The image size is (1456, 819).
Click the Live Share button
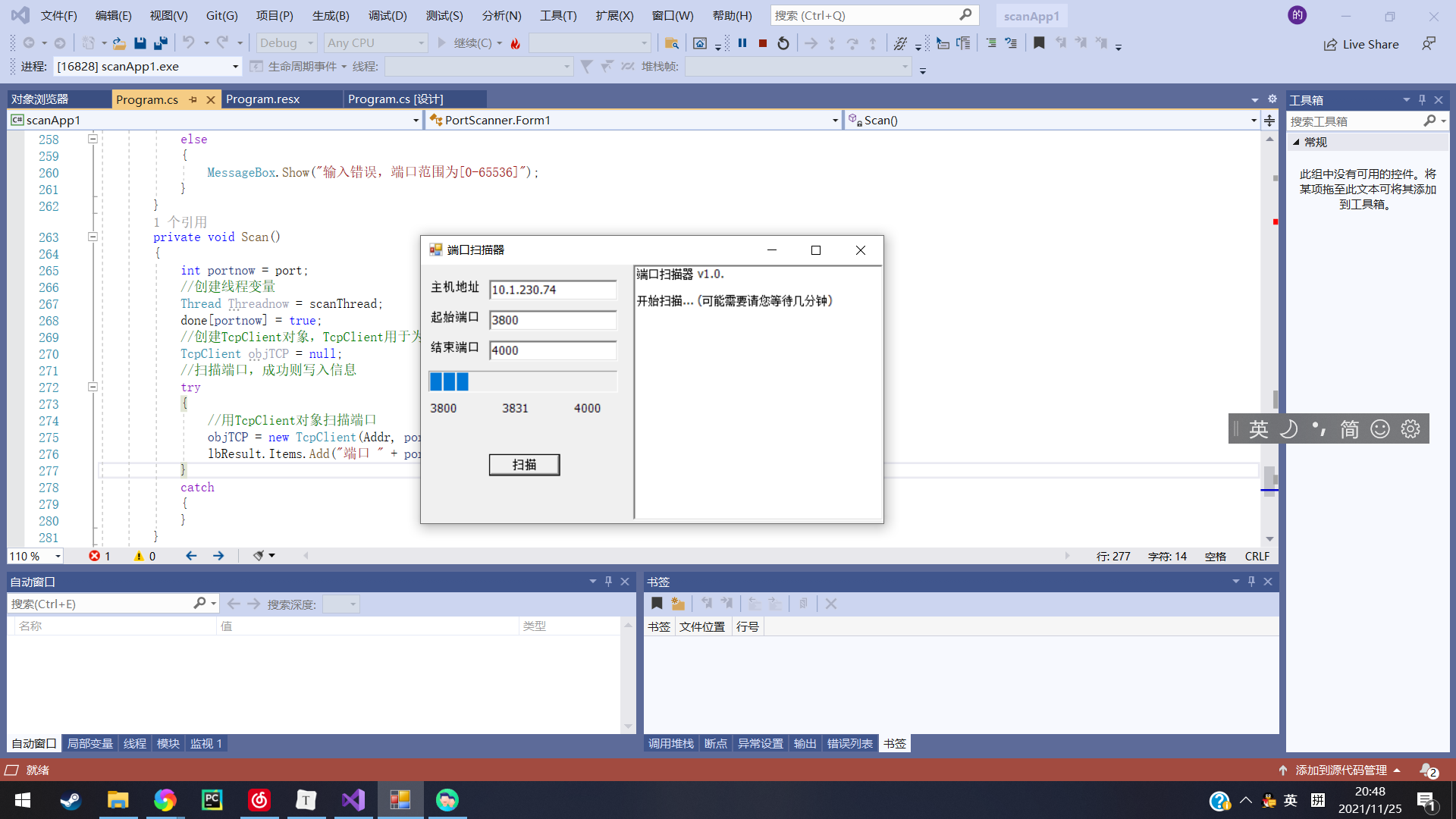pos(1361,44)
